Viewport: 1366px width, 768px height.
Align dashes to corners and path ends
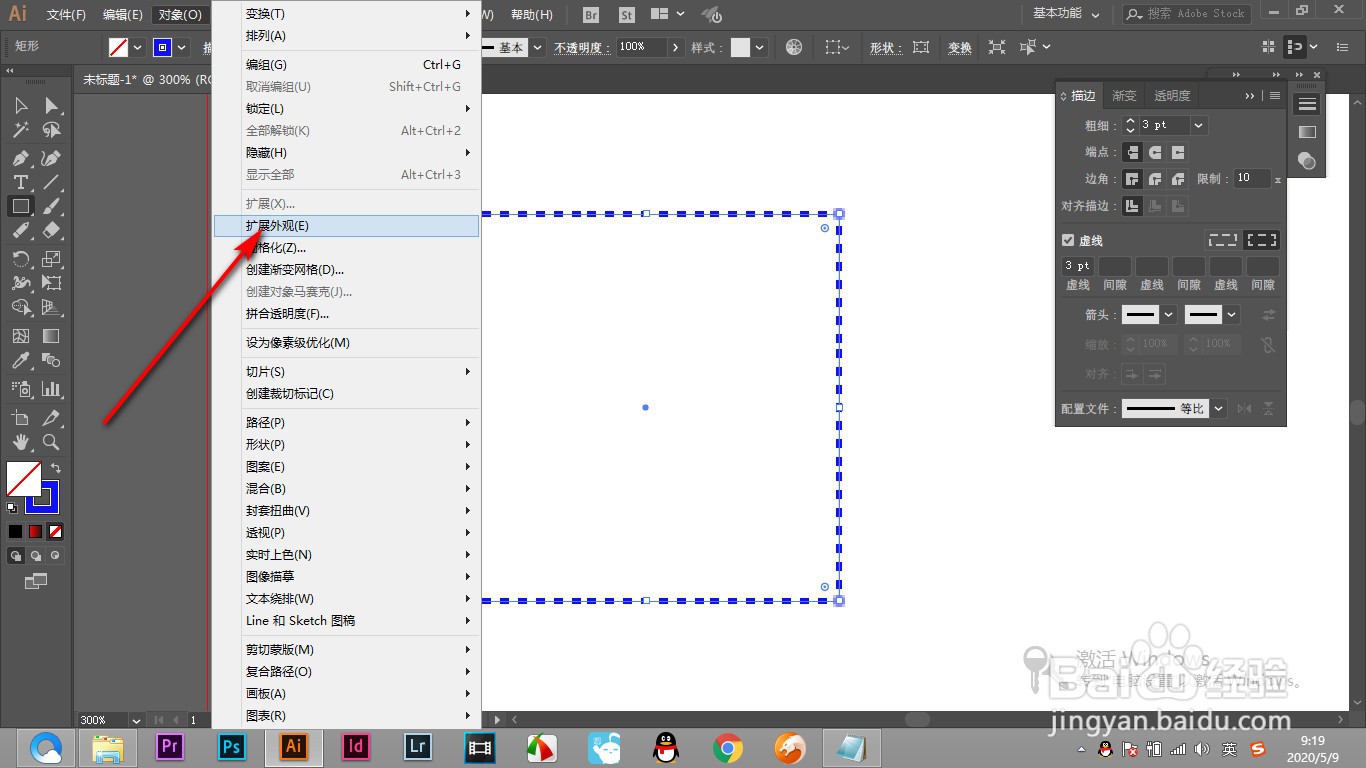point(1263,240)
